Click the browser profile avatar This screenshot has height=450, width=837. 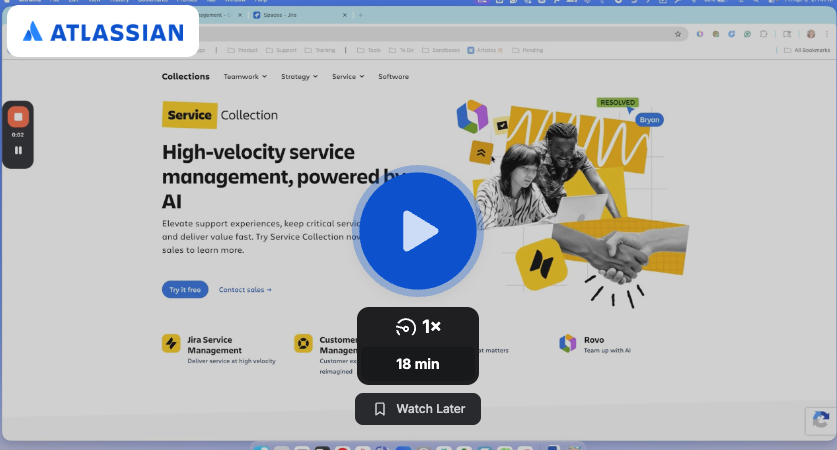pyautogui.click(x=811, y=34)
